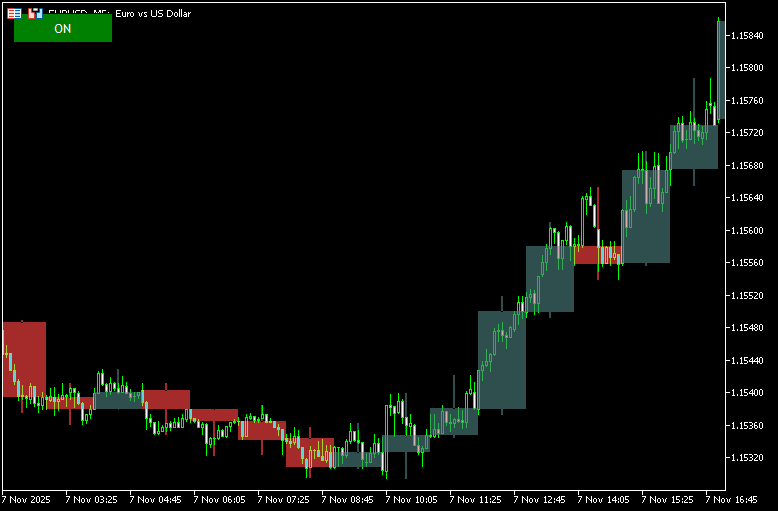Click the '7 Nov 2025' date label on the time axis
Screen dimensions: 778x511
click(x=26, y=498)
